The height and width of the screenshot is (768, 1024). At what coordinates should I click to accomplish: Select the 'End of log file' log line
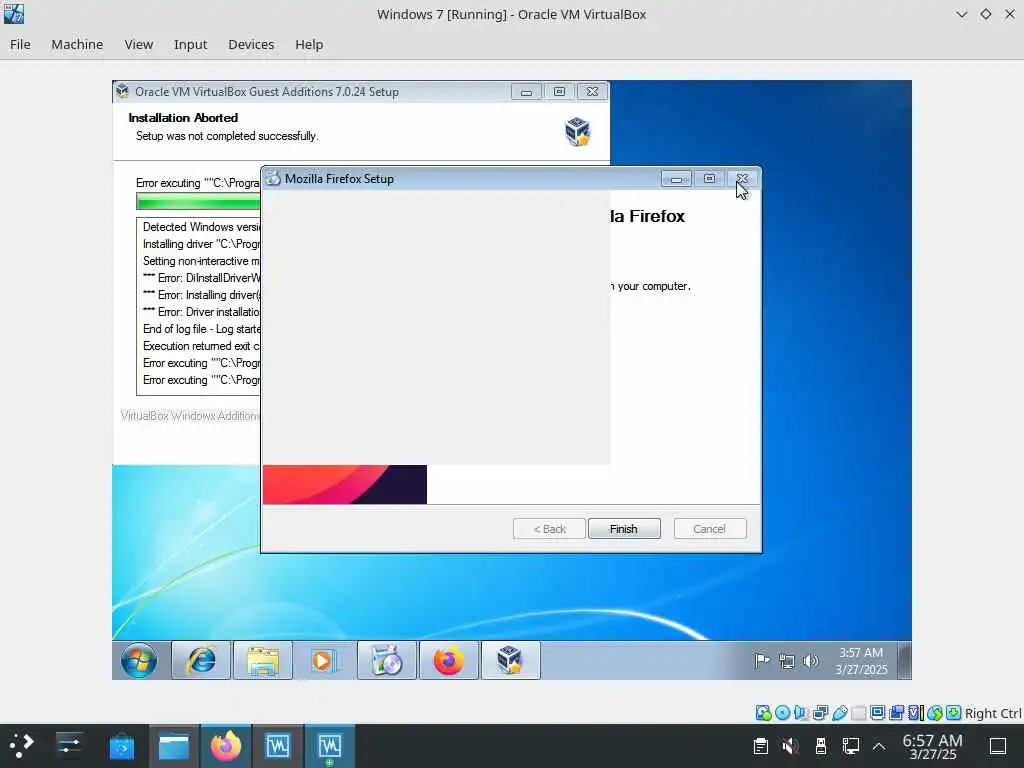pyautogui.click(x=201, y=328)
